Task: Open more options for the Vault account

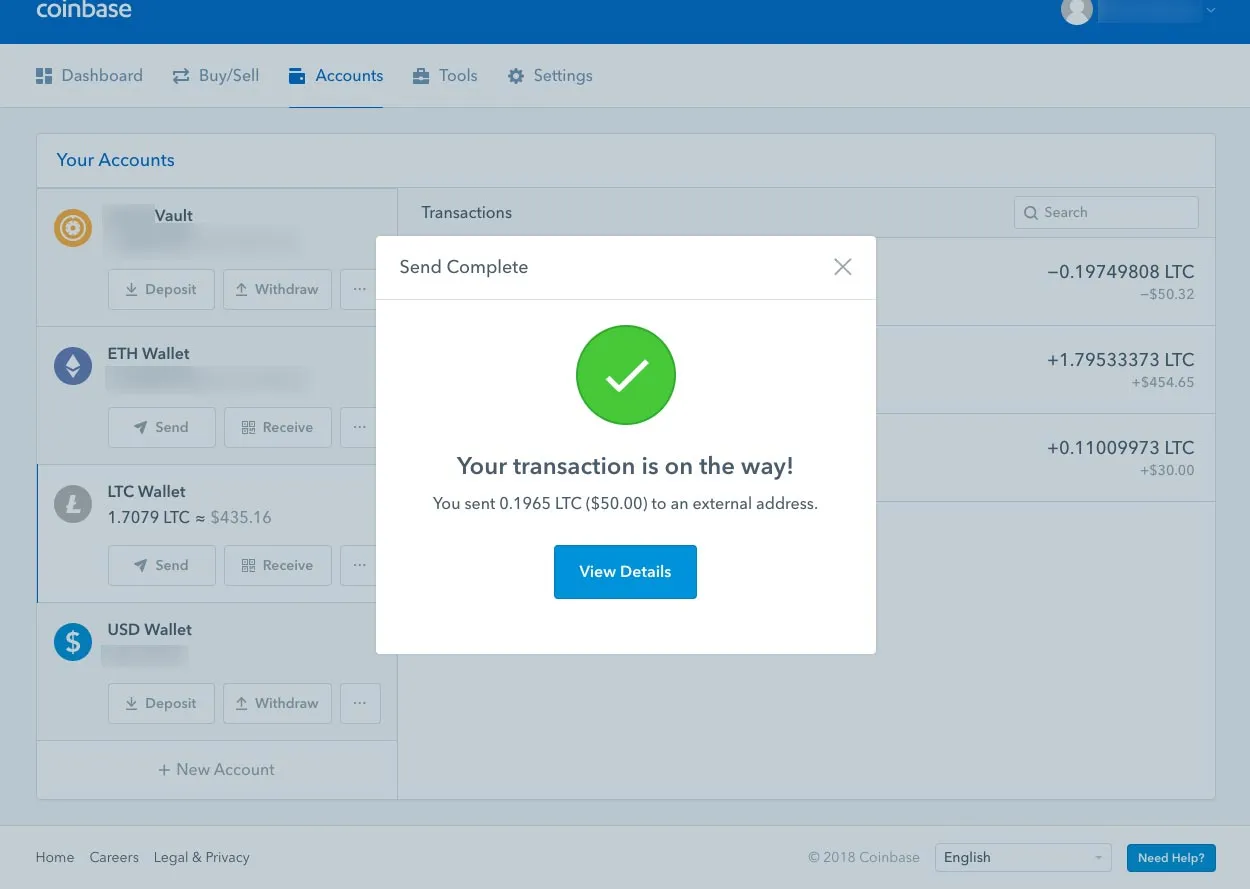Action: click(359, 289)
